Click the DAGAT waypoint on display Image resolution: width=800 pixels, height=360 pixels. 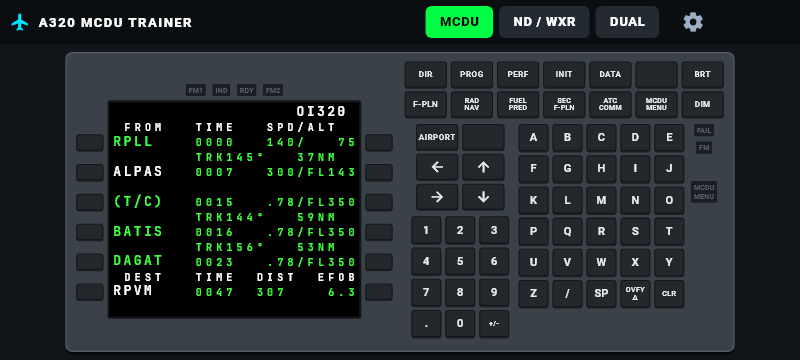[138, 261]
